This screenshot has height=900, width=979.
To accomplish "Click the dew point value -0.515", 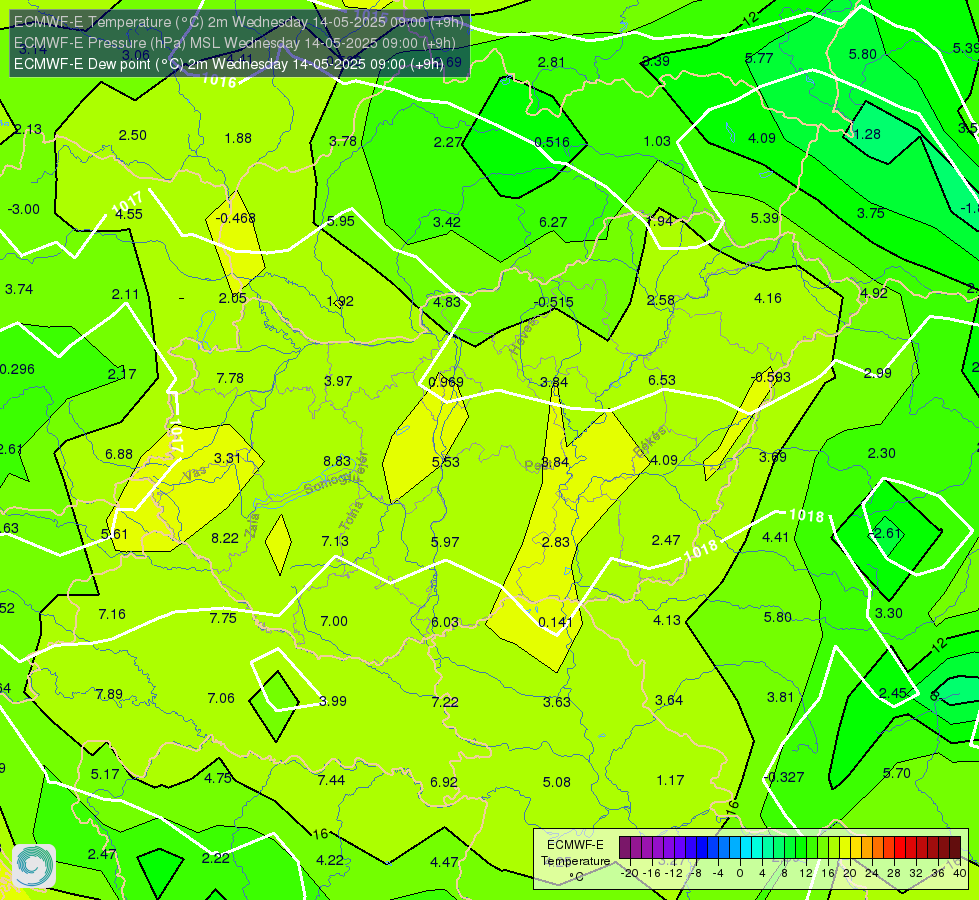I will [x=553, y=302].
